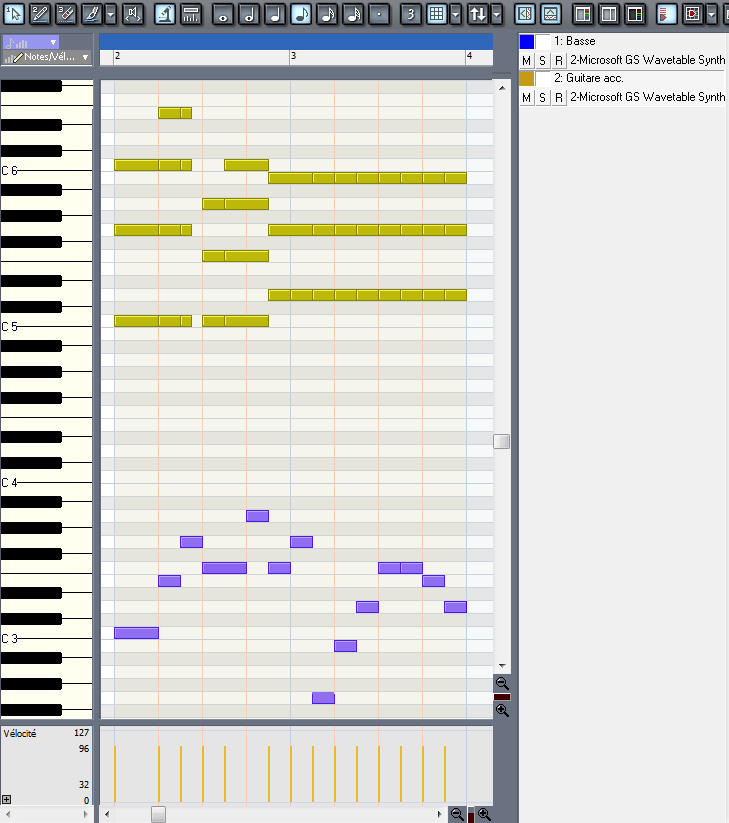Select the arrow Select tool

coord(14,14)
